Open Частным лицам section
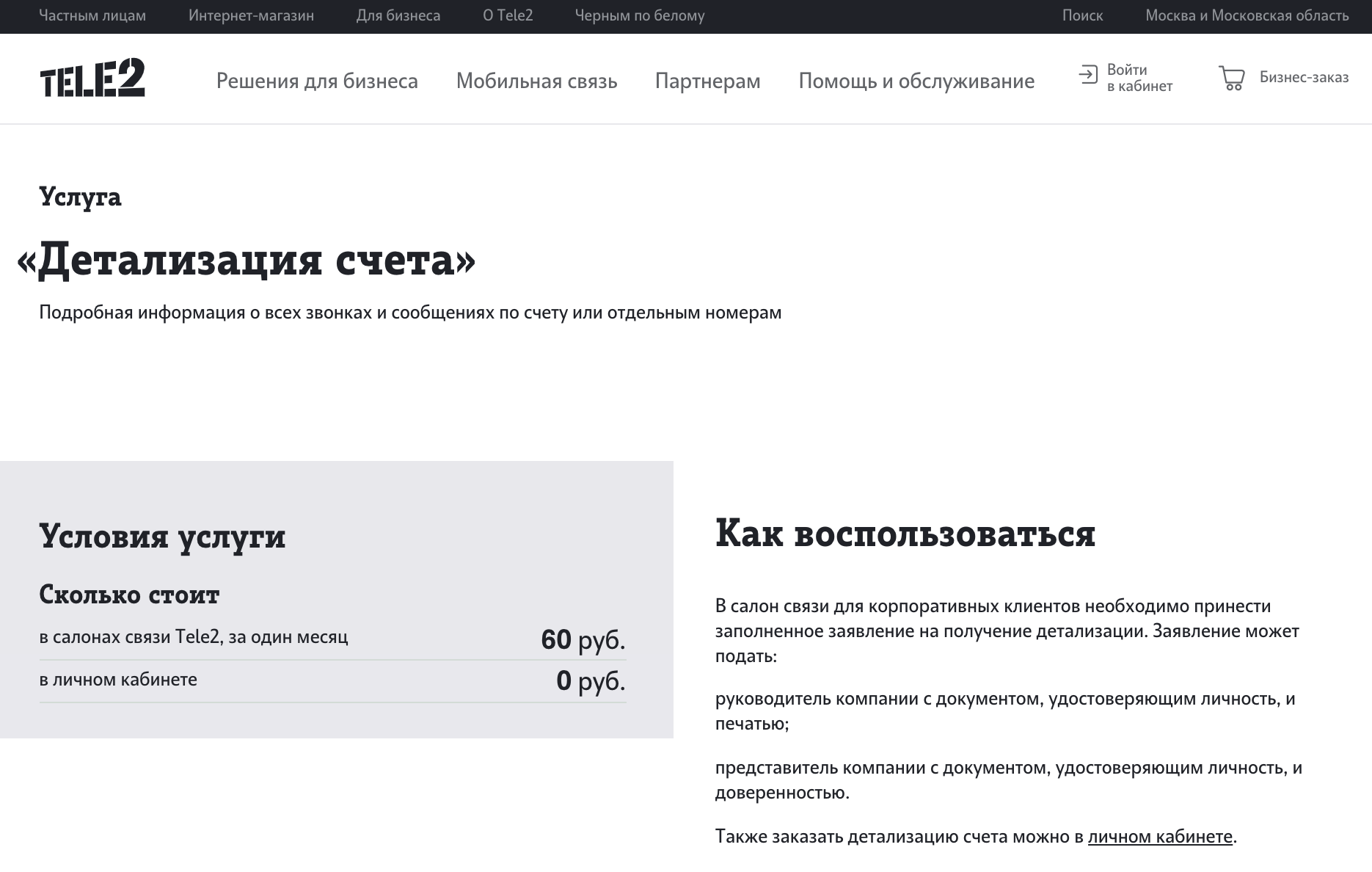 (92, 15)
